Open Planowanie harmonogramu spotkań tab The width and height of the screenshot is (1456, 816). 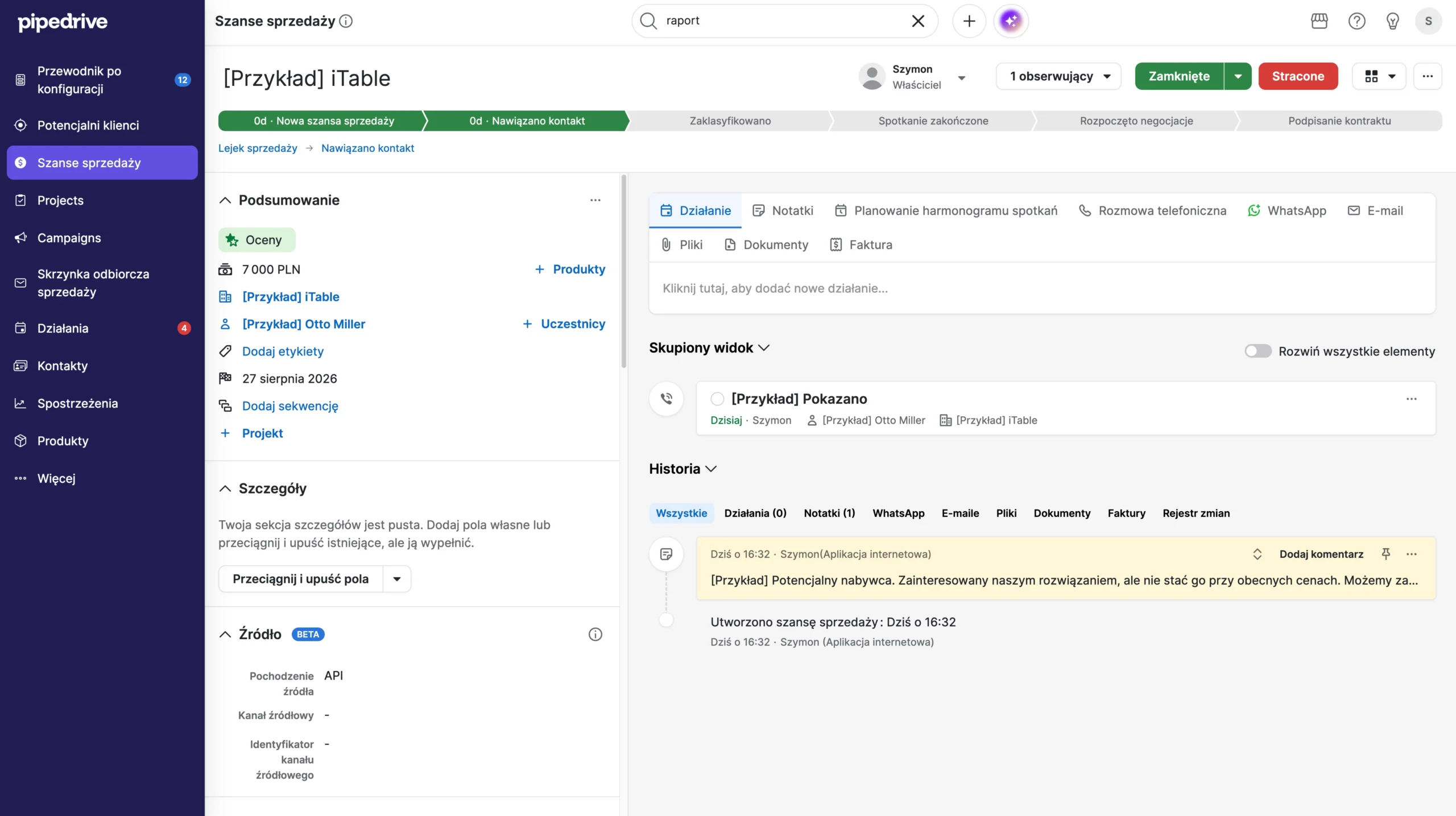point(946,211)
